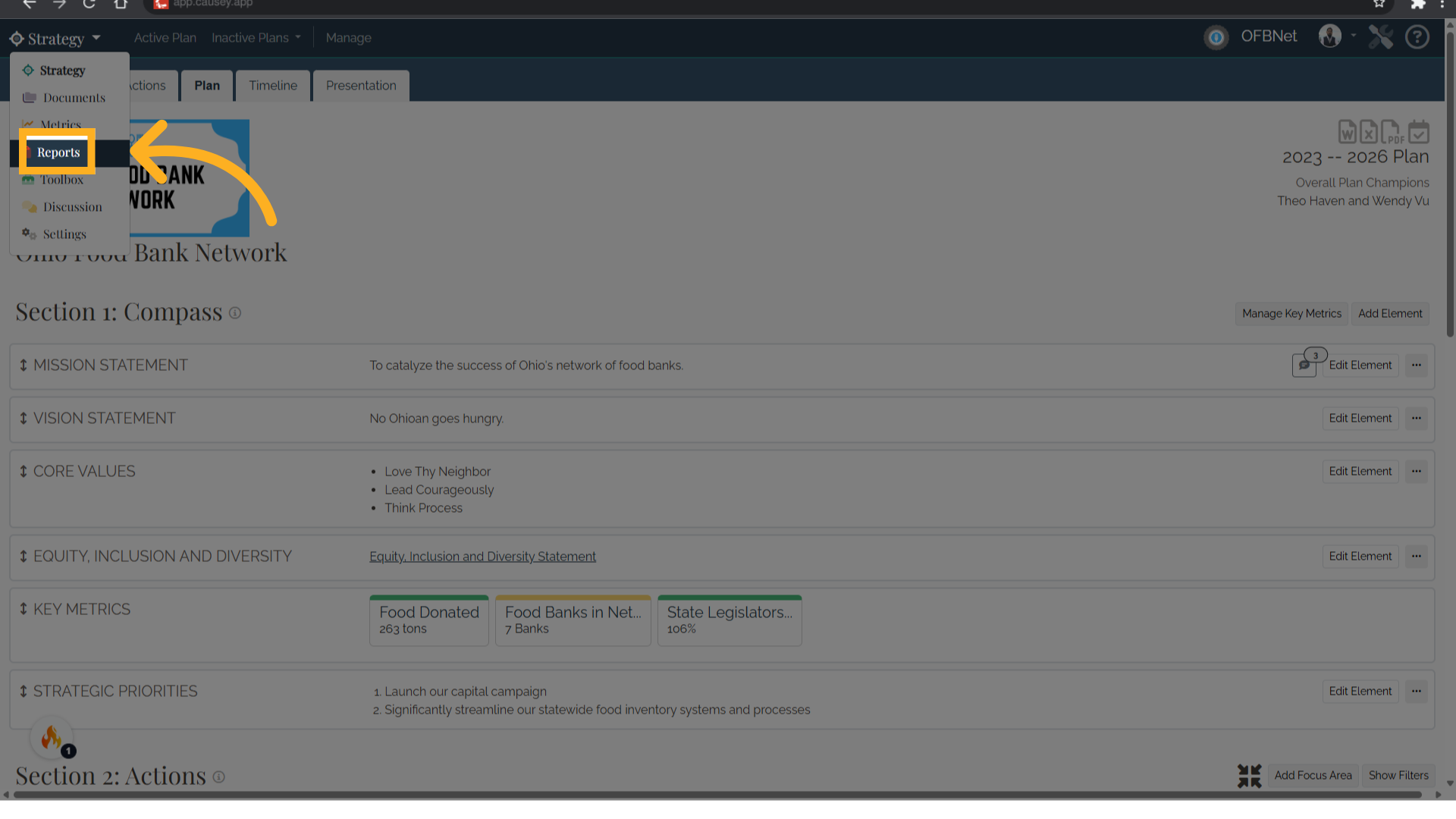
Task: Click the OFBNet organization logo icon
Action: (1216, 37)
